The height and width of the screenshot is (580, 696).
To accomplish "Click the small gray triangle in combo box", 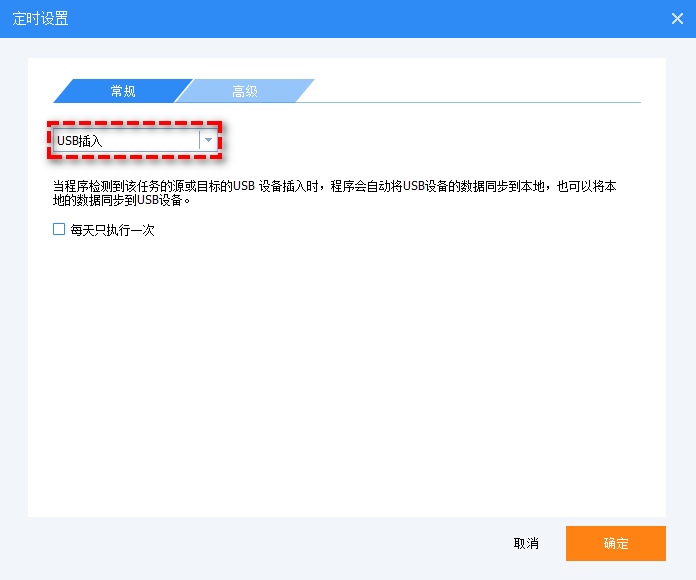I will click(x=208, y=141).
